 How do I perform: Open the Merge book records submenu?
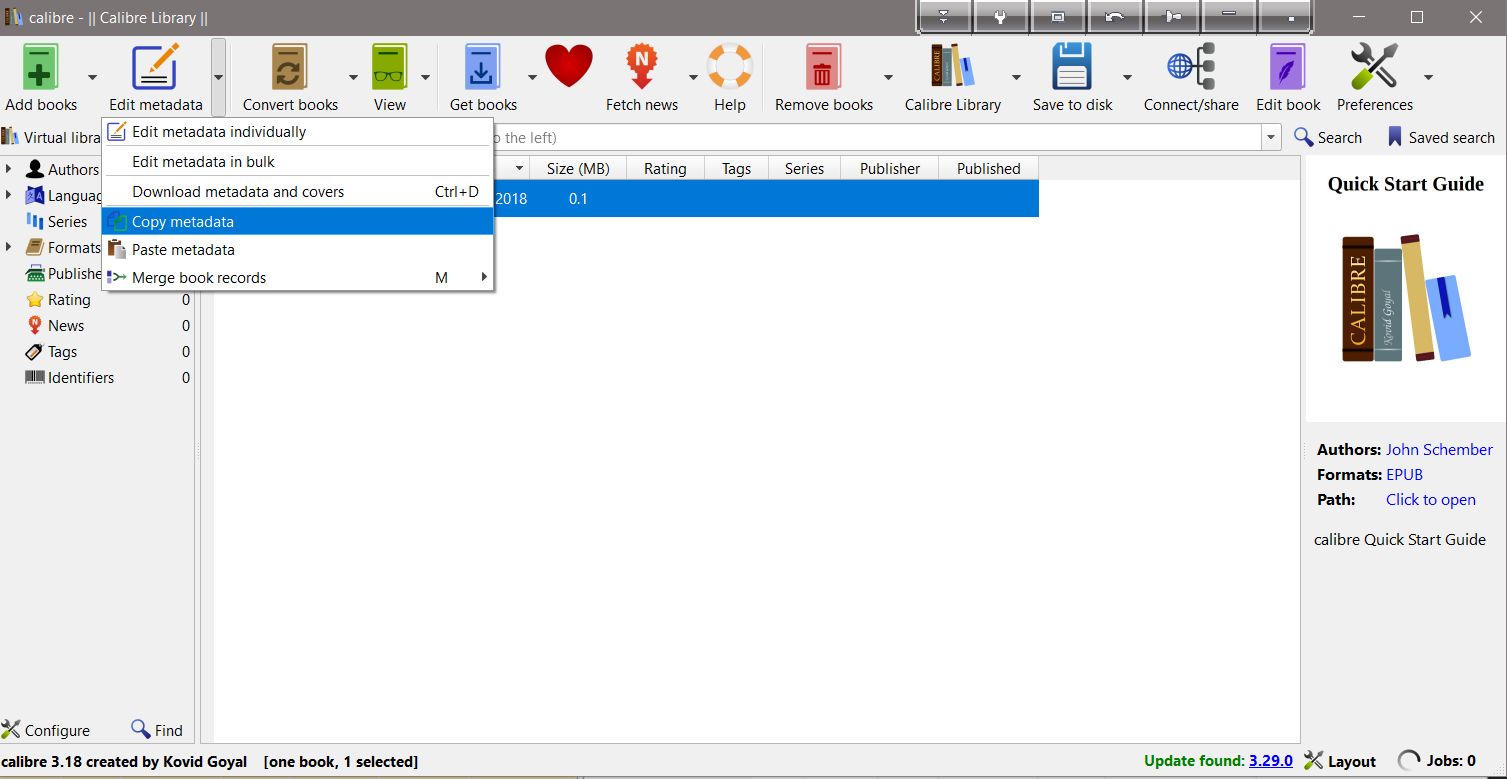297,278
